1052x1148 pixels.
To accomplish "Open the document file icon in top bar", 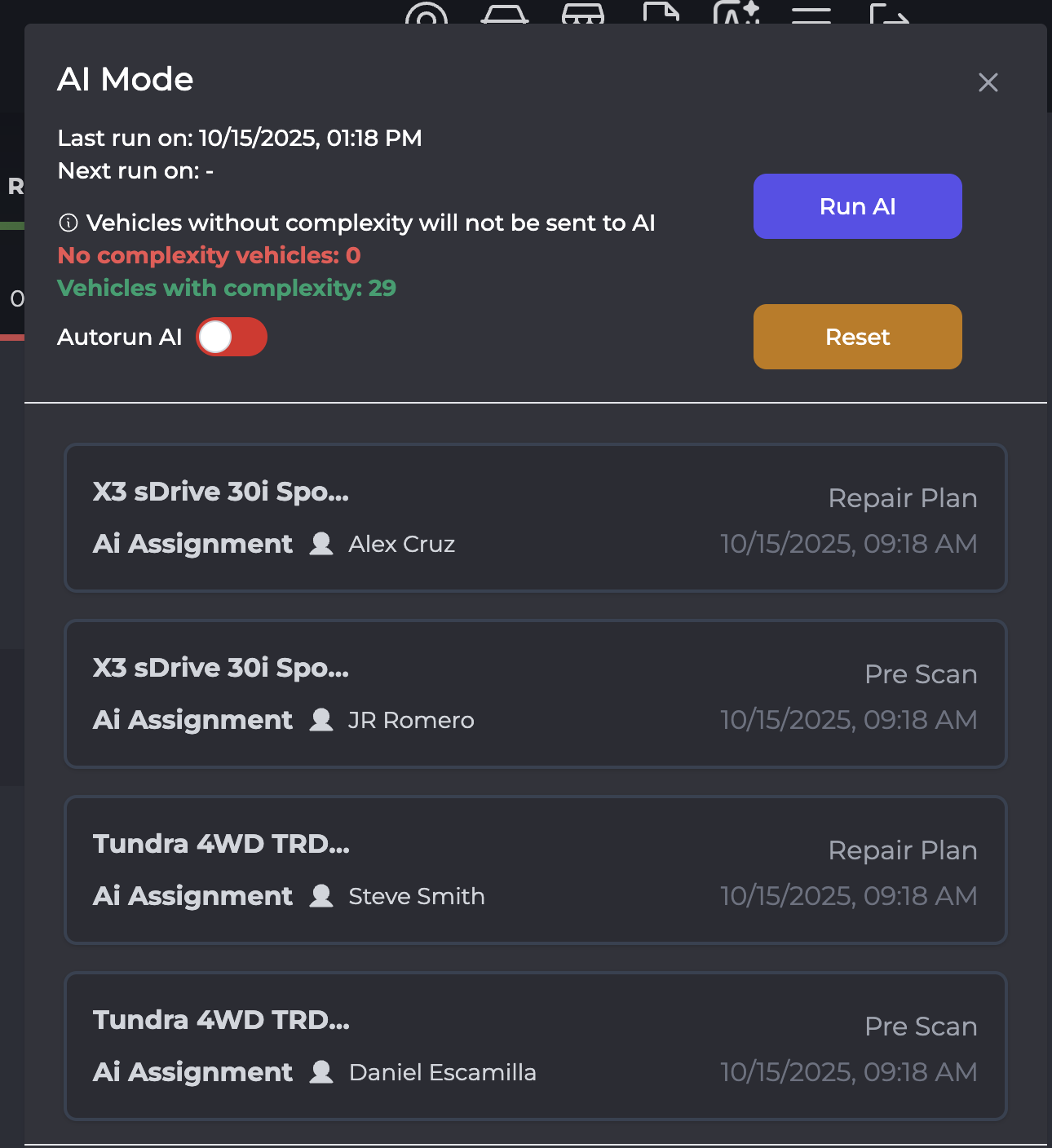I will (661, 14).
